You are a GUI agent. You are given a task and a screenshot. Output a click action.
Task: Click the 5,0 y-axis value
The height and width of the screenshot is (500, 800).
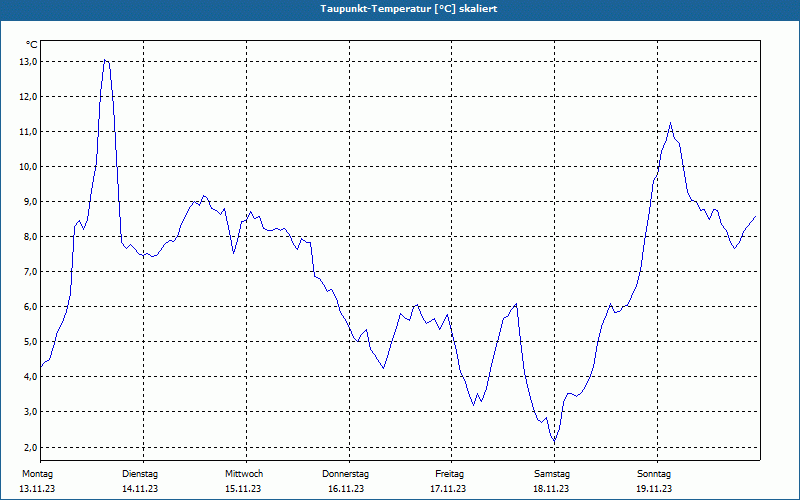[30, 341]
